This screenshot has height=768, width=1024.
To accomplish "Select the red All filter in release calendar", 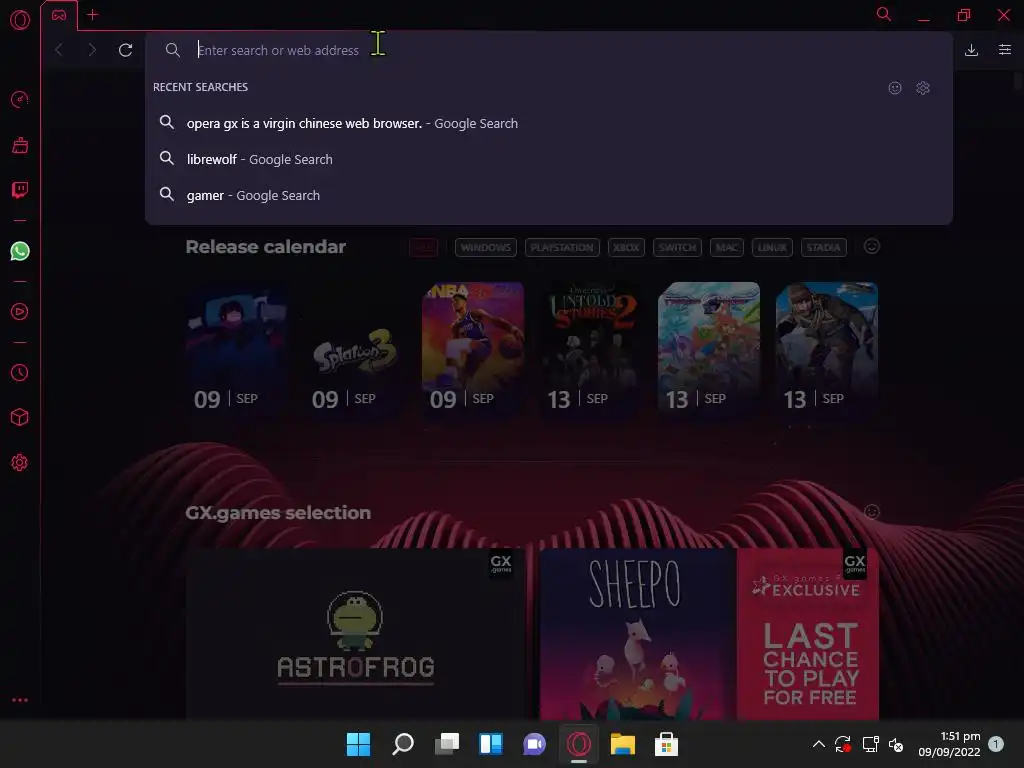I will click(x=424, y=248).
